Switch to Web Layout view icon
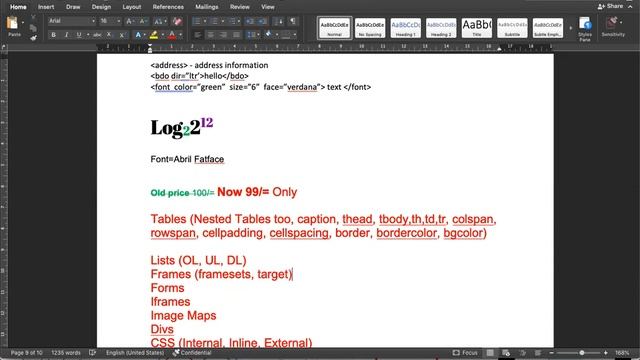 [x=506, y=353]
